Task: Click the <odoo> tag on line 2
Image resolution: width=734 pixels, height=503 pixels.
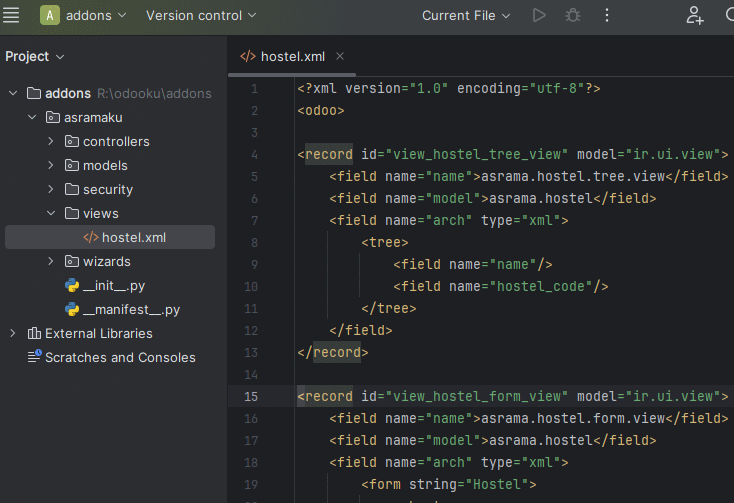Action: pyautogui.click(x=321, y=110)
